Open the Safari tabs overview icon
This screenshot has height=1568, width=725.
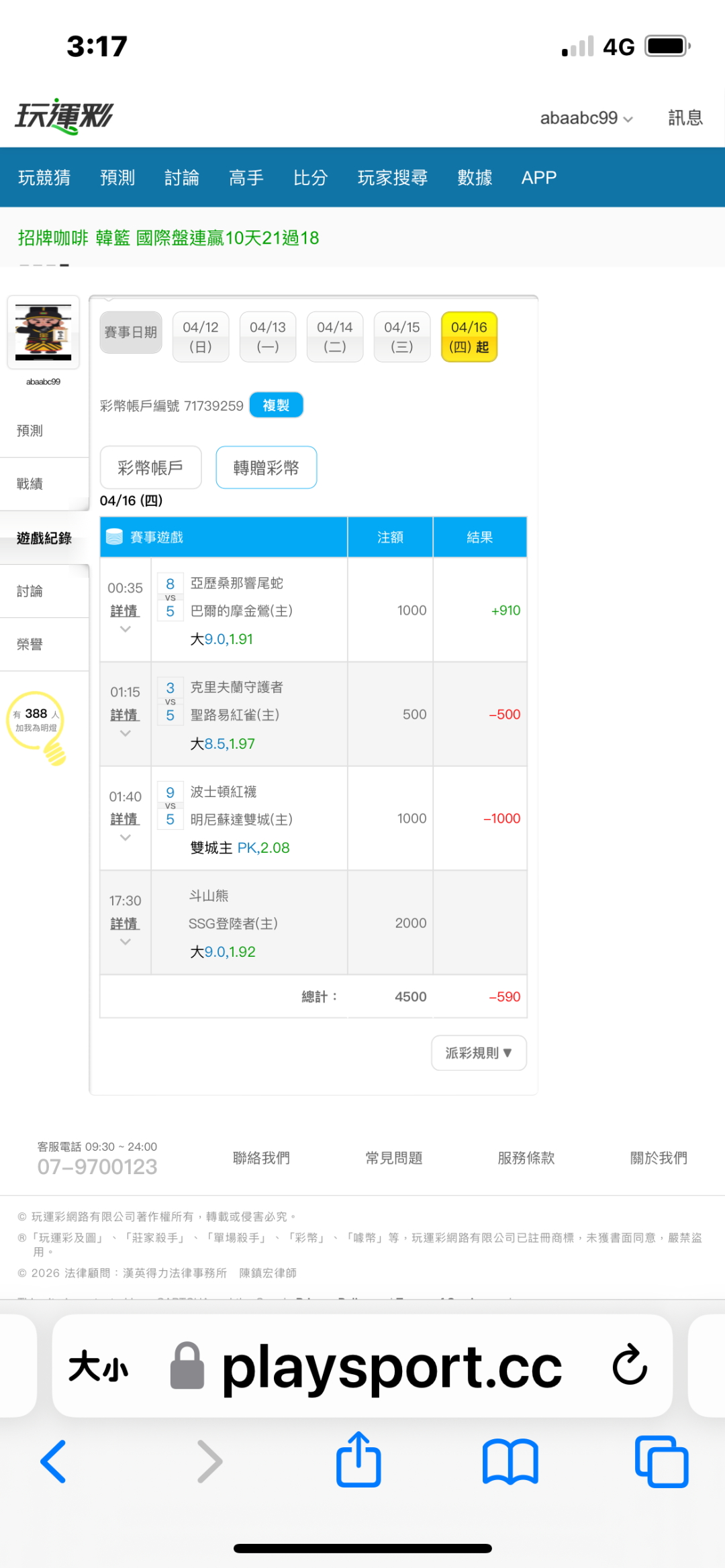pyautogui.click(x=661, y=1461)
